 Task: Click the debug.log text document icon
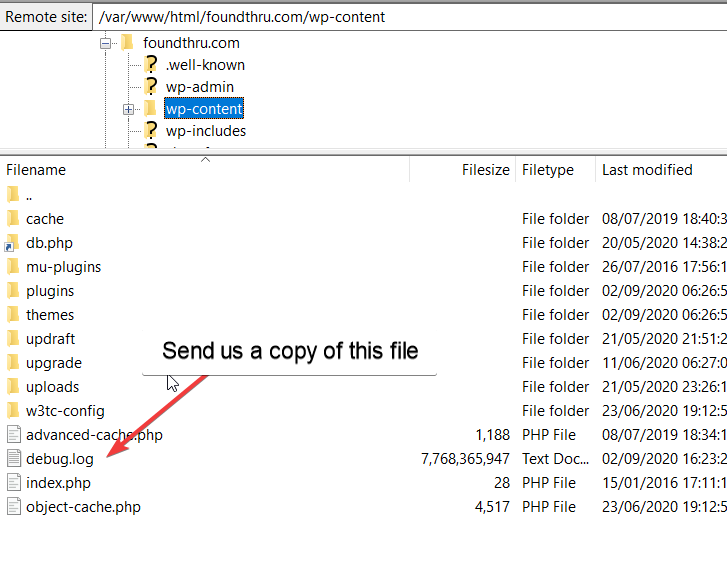(x=14, y=459)
